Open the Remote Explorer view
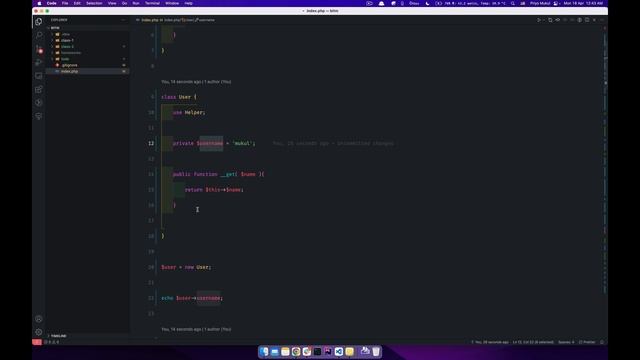The height and width of the screenshot is (360, 640). tap(38, 76)
